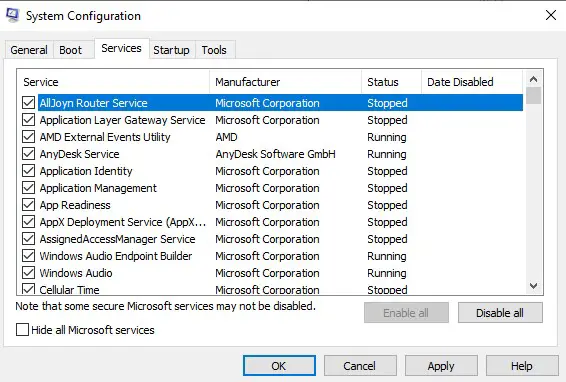566x382 pixels.
Task: Click the Disable all button
Action: 500,313
